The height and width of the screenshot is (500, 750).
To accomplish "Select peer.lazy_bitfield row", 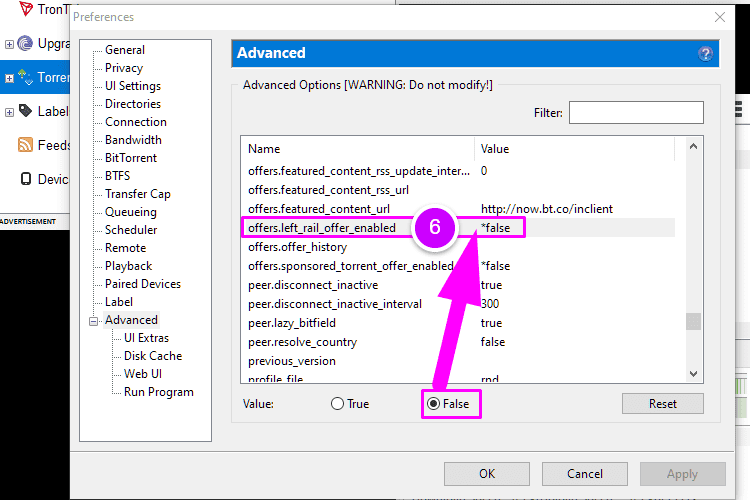I will (458, 323).
